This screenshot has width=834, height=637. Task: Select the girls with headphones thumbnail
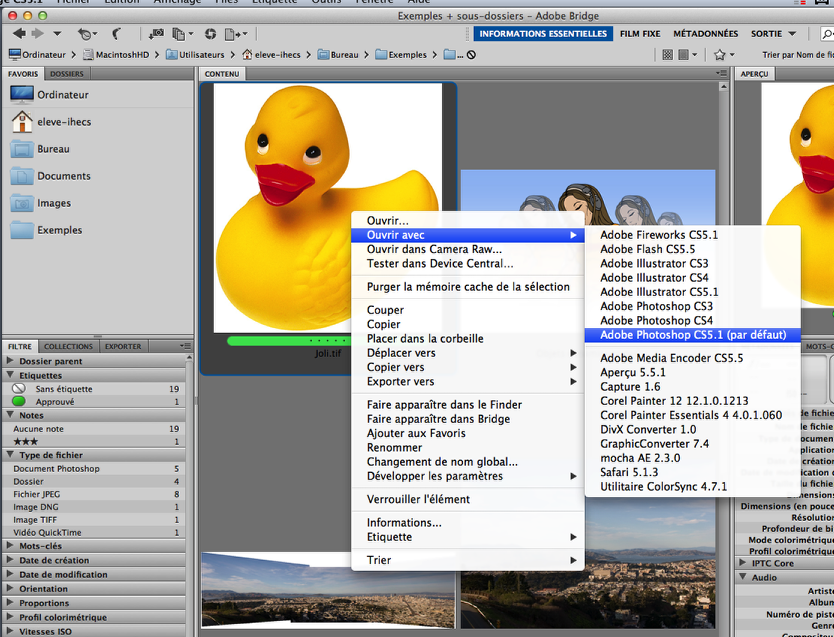pyautogui.click(x=588, y=197)
